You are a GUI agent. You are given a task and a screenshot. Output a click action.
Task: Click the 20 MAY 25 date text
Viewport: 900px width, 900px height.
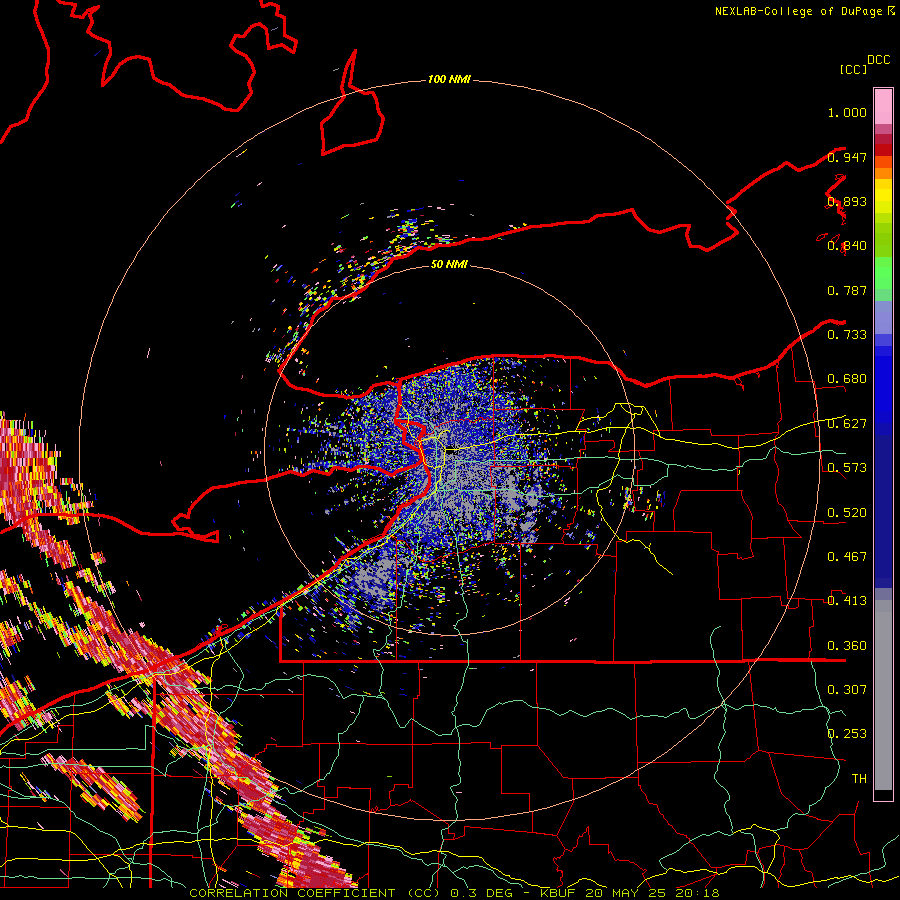625,893
